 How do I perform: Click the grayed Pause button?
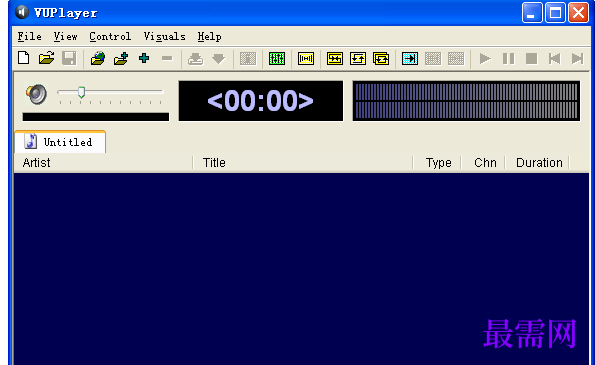[508, 59]
